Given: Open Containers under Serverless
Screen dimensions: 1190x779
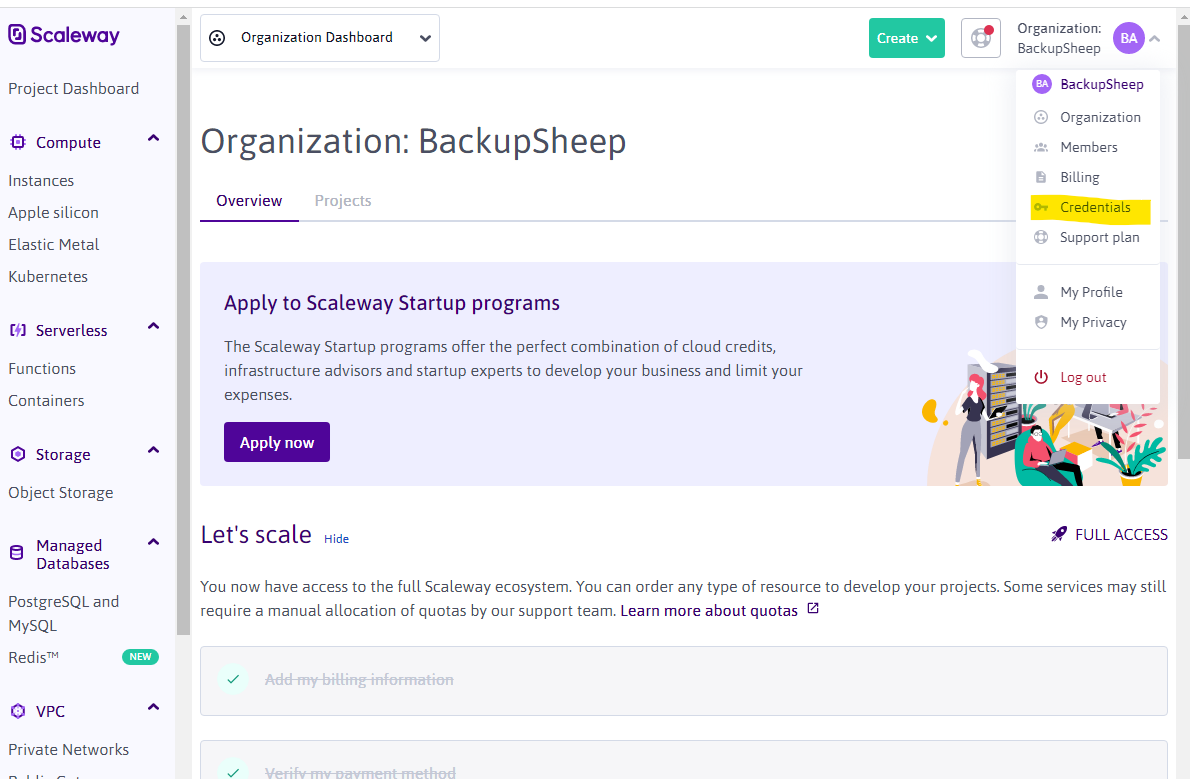Looking at the screenshot, I should (46, 400).
